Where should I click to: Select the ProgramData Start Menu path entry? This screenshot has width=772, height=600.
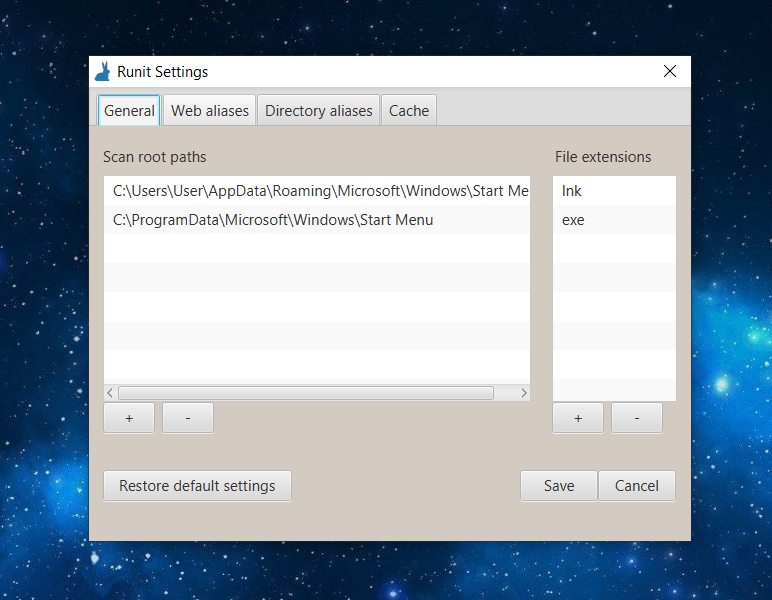tap(317, 220)
